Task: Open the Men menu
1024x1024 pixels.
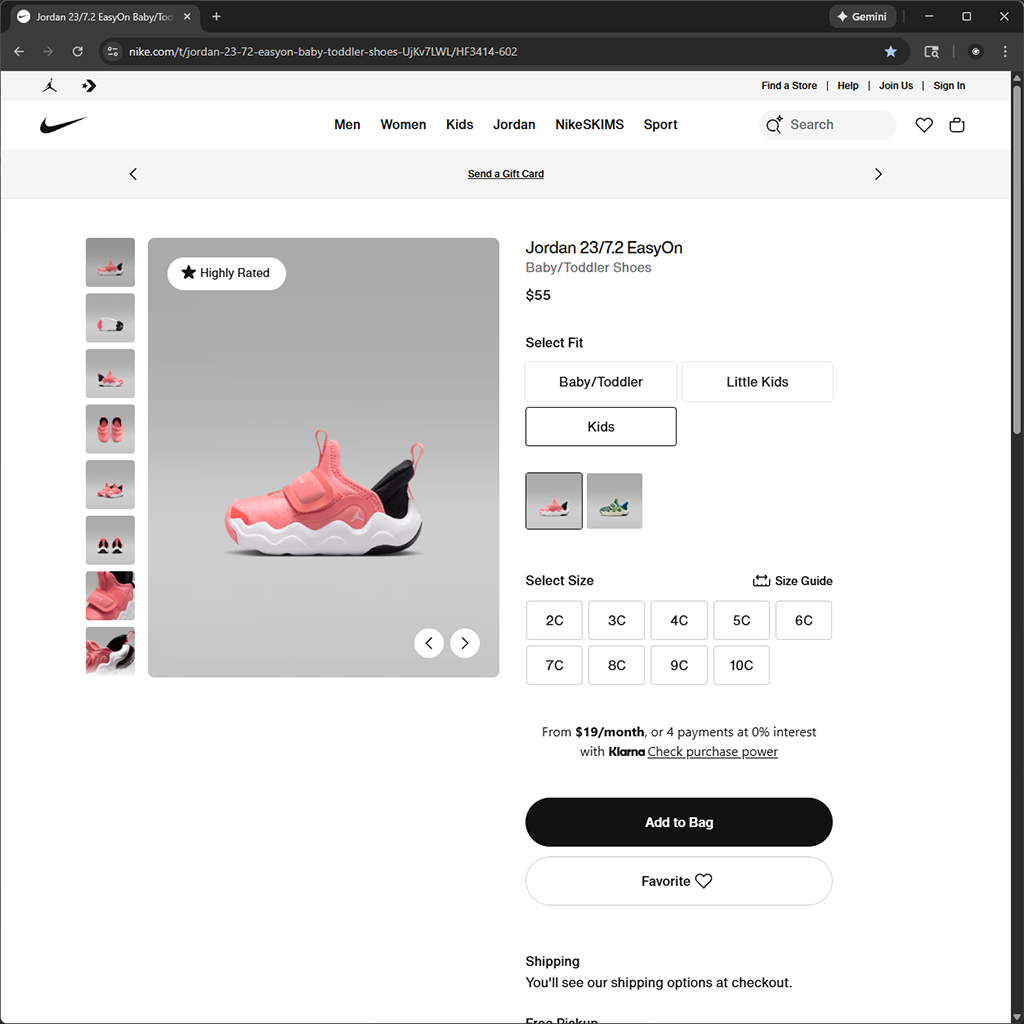Action: tap(347, 125)
